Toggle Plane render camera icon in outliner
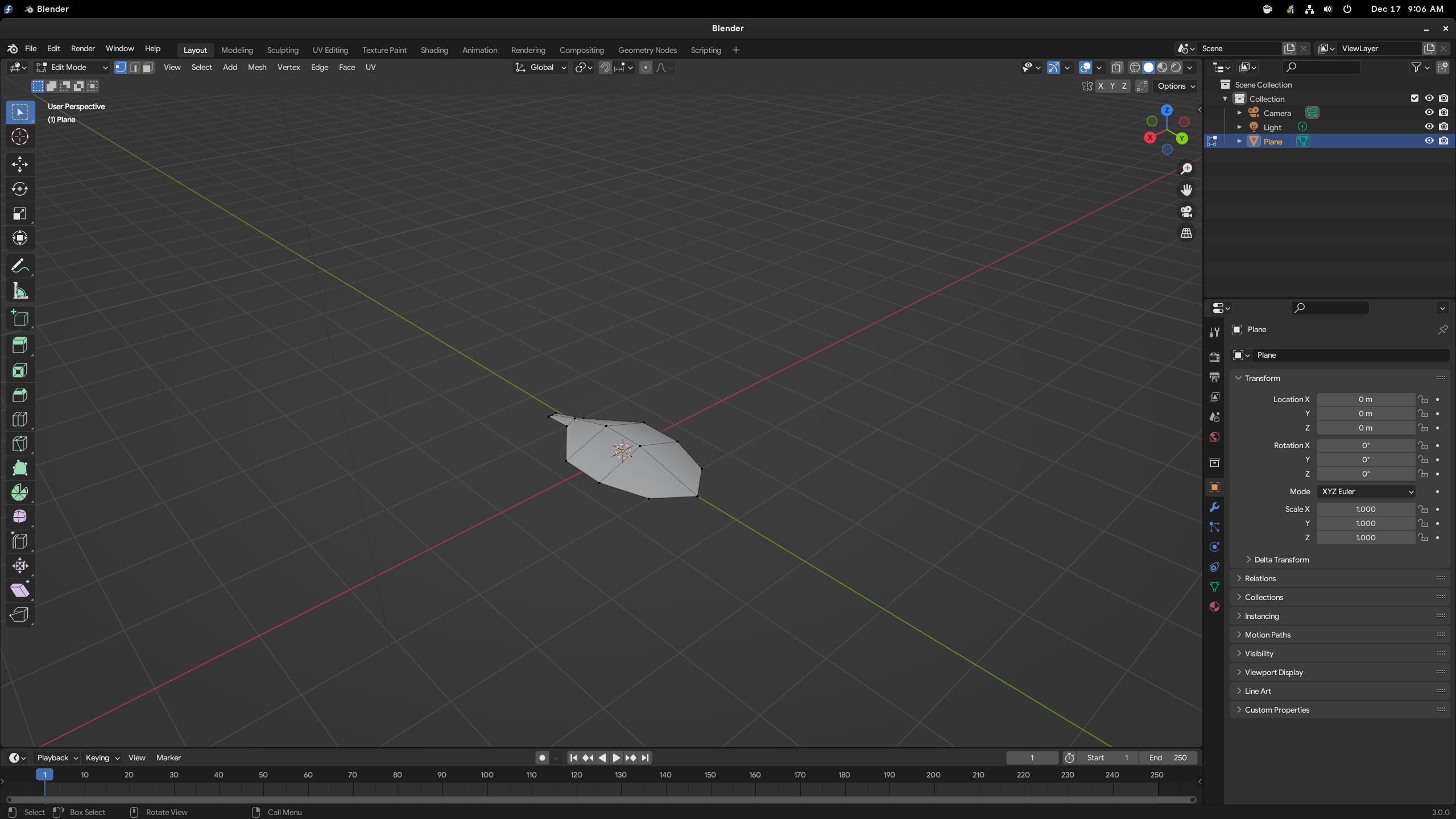Screen dimensions: 1456x819 click(x=1443, y=141)
